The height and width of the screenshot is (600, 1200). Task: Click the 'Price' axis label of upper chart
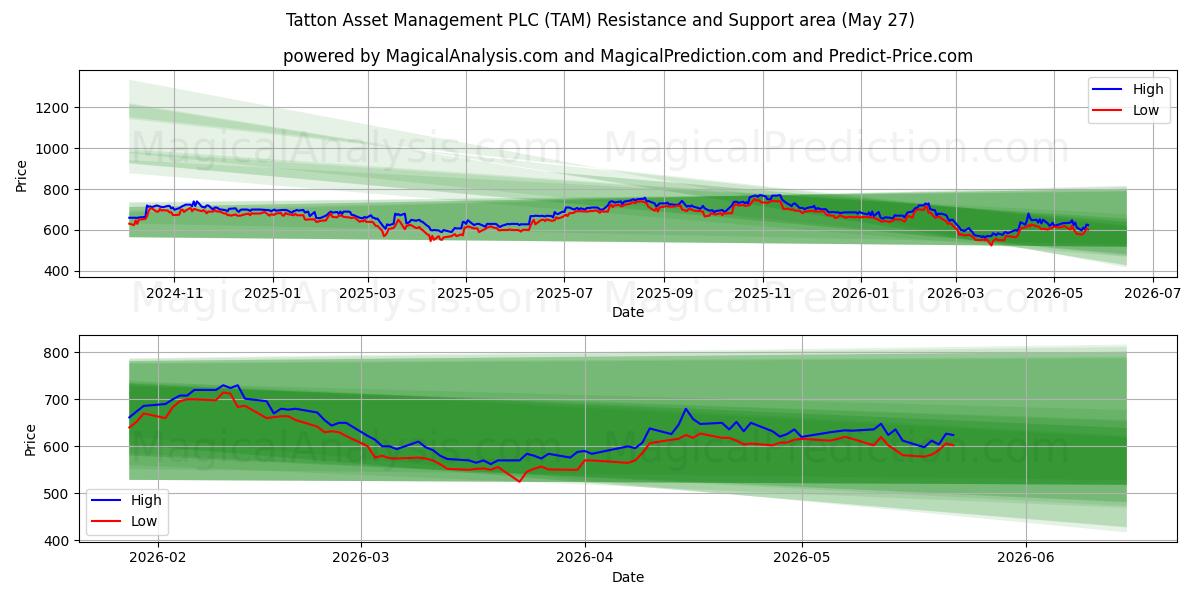pyautogui.click(x=22, y=176)
